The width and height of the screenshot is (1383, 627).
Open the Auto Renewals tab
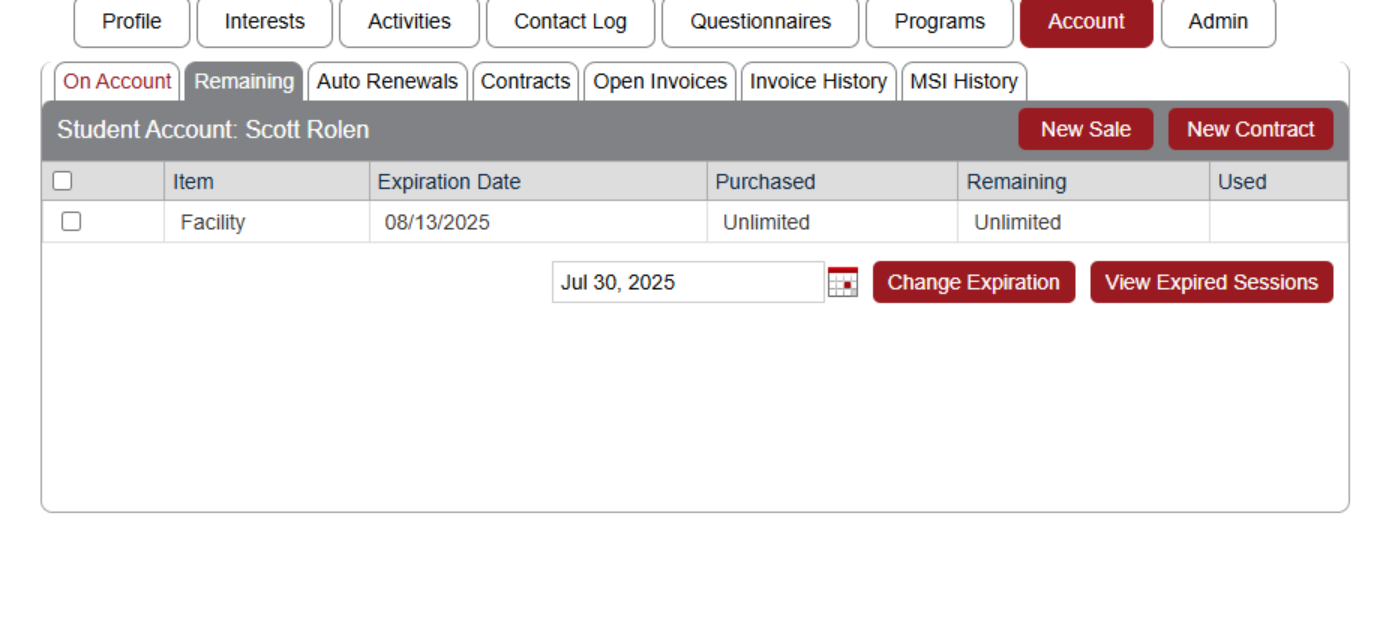point(388,82)
